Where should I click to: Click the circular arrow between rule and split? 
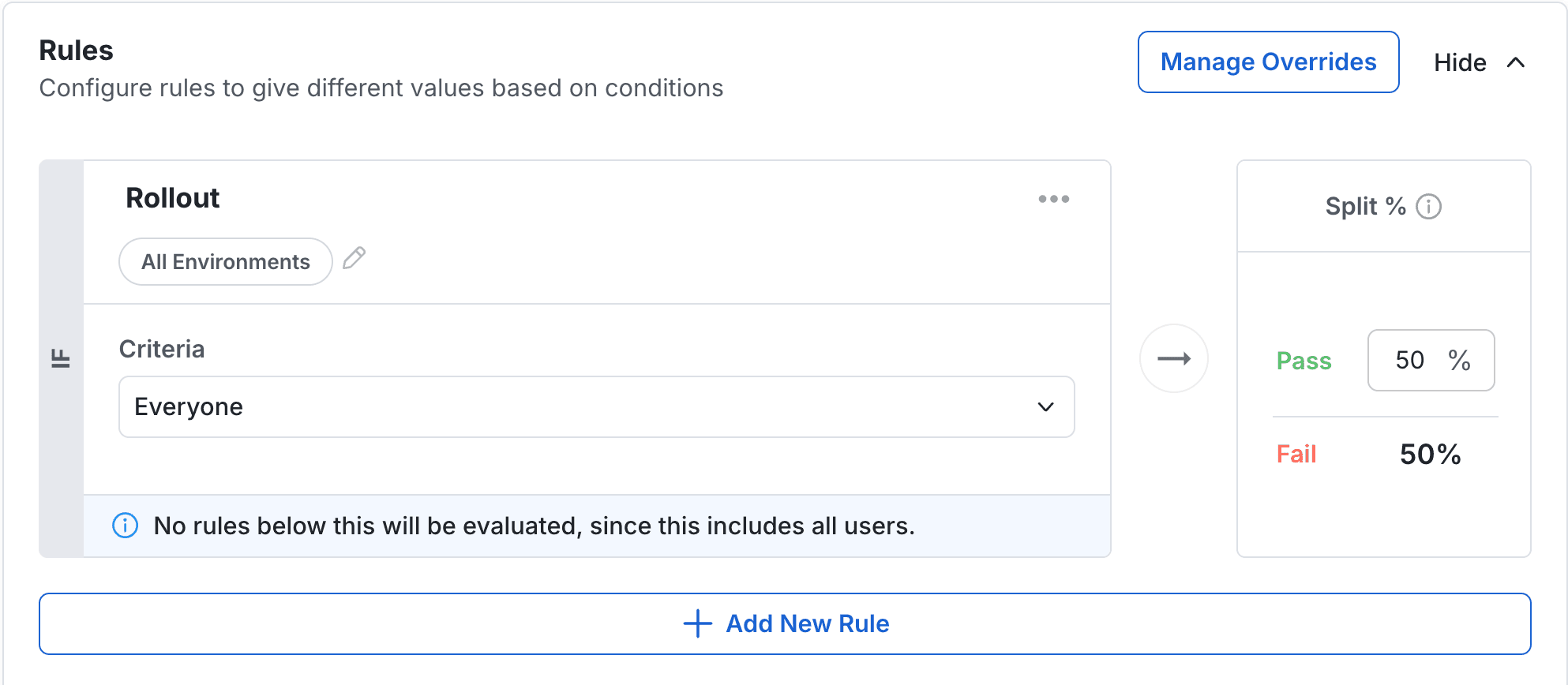(1174, 358)
